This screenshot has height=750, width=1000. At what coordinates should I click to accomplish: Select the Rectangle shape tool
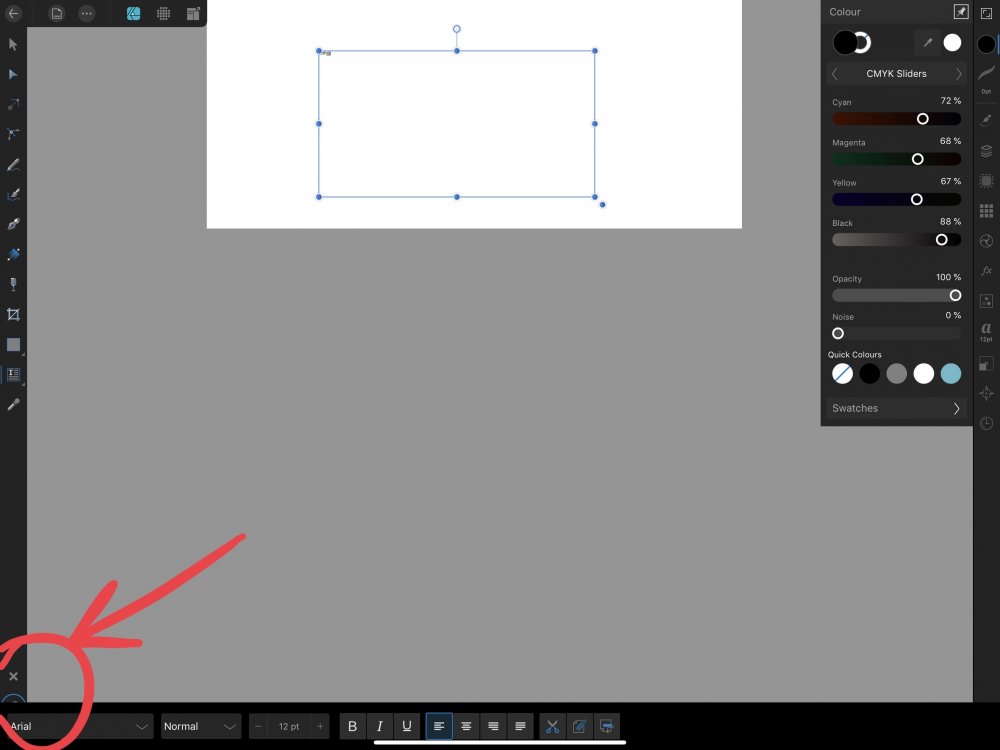[13, 345]
